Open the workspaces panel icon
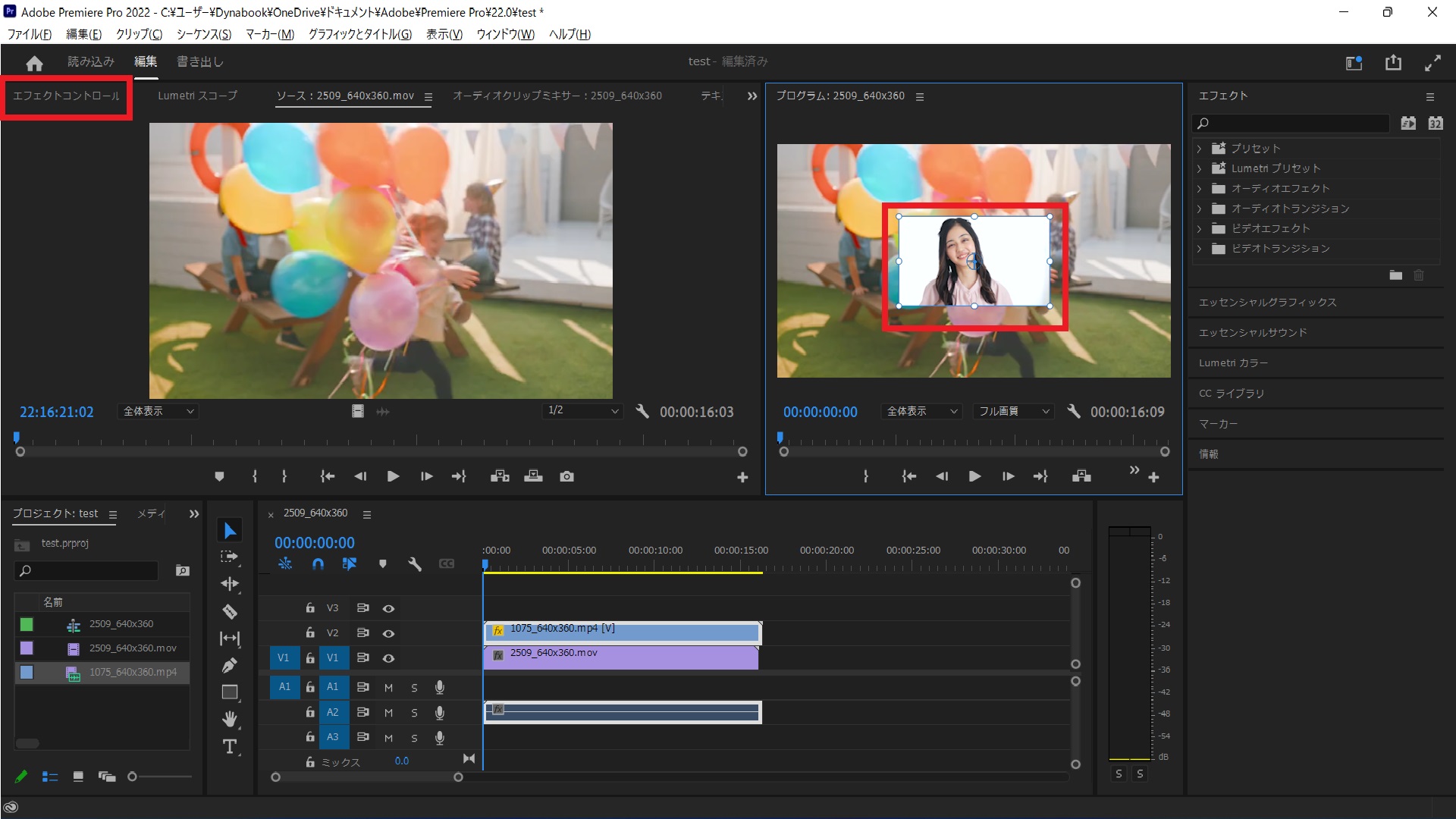The width and height of the screenshot is (1456, 819). 1354,63
